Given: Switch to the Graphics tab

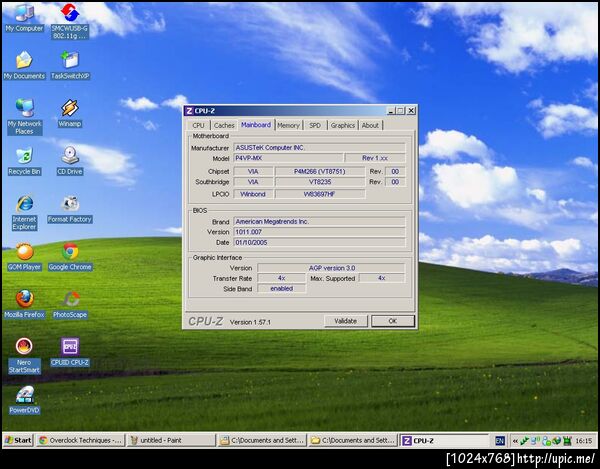Looking at the screenshot, I should click(342, 125).
